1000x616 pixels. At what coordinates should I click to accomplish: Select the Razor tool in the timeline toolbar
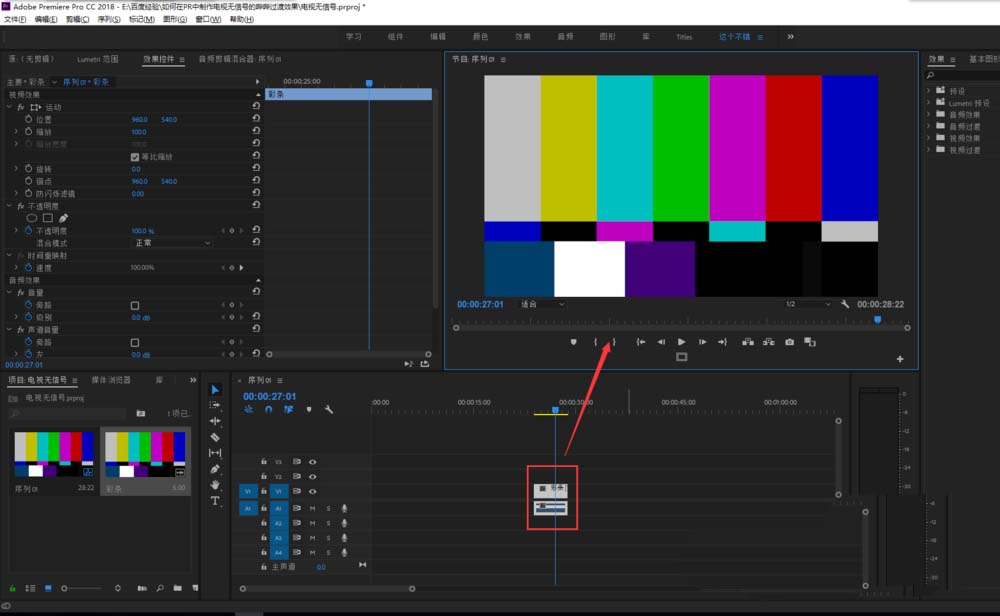(216, 436)
